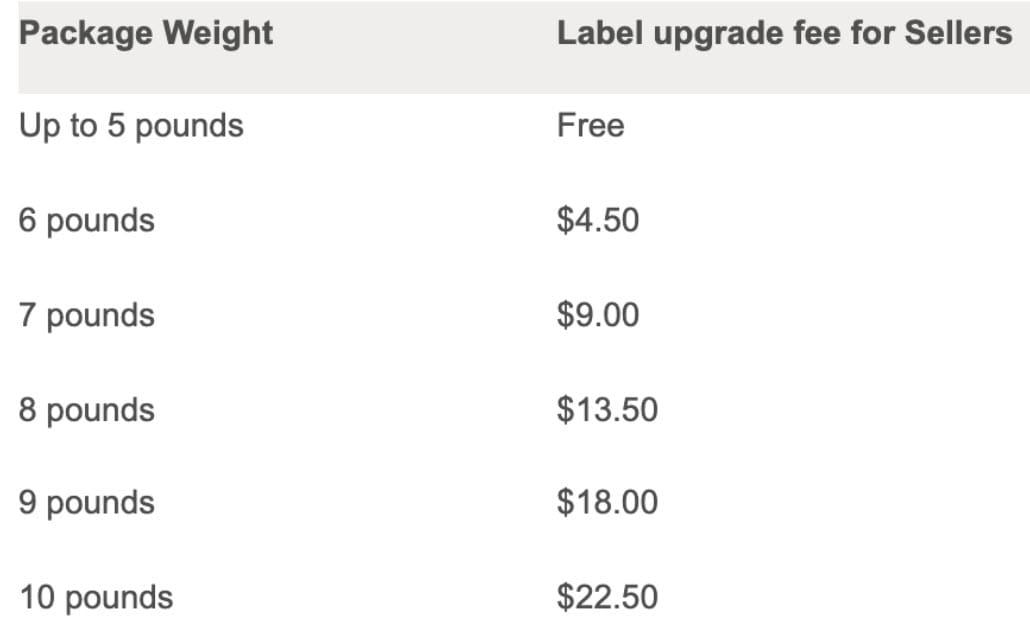Click the 8 pounds weight cell
Screen dimensions: 1030x643
[x=87, y=409]
